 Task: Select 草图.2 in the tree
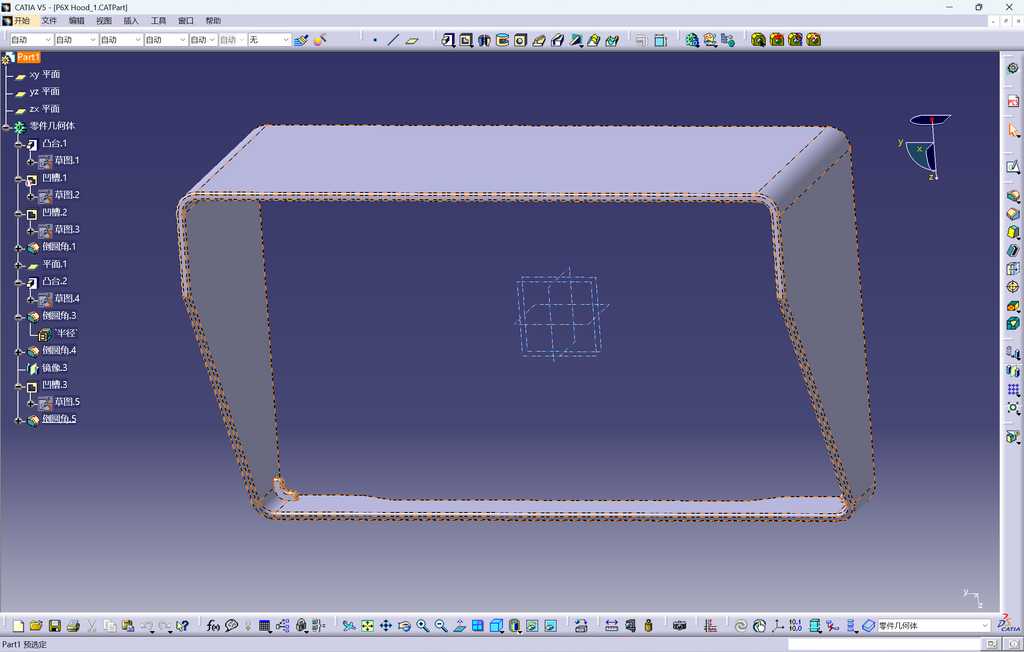pos(67,195)
